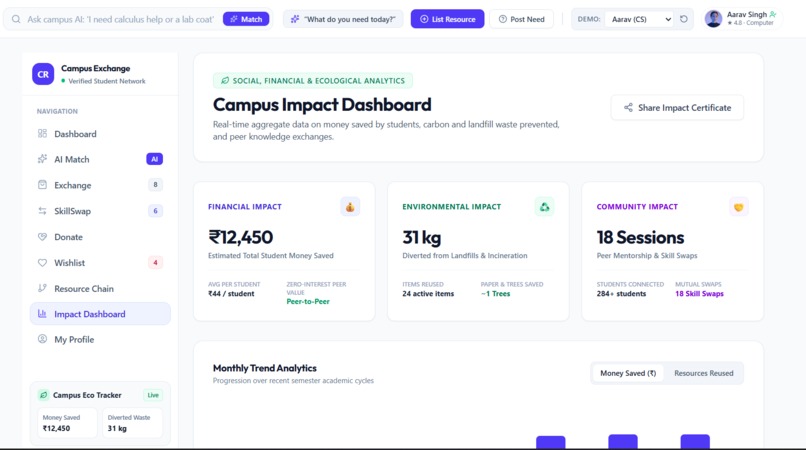The image size is (806, 450).
Task: Click the leaf icon in Campus Eco Tracker
Action: [x=43, y=395]
